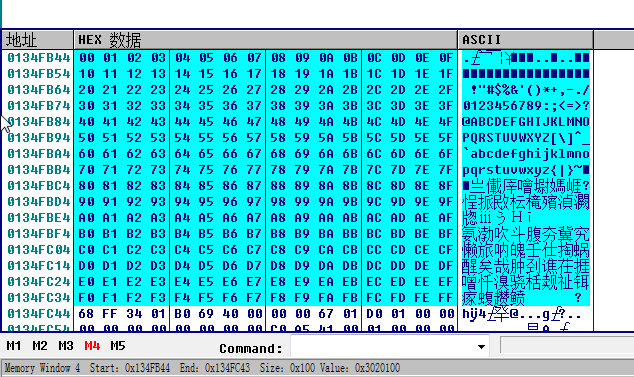Select address row 0134FBB4
This screenshot has width=634, height=377.
(x=39, y=170)
